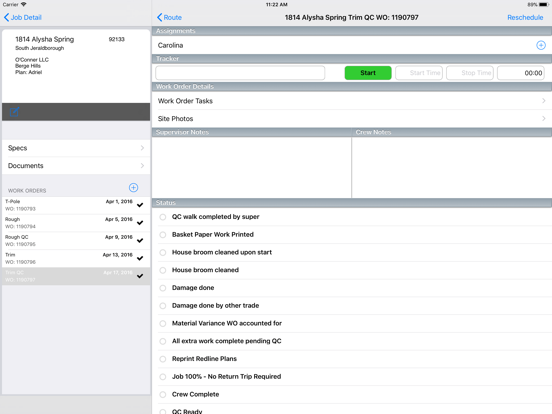The image size is (552, 414).
Task: Tap the battery indicator in the status bar
Action: [544, 5]
